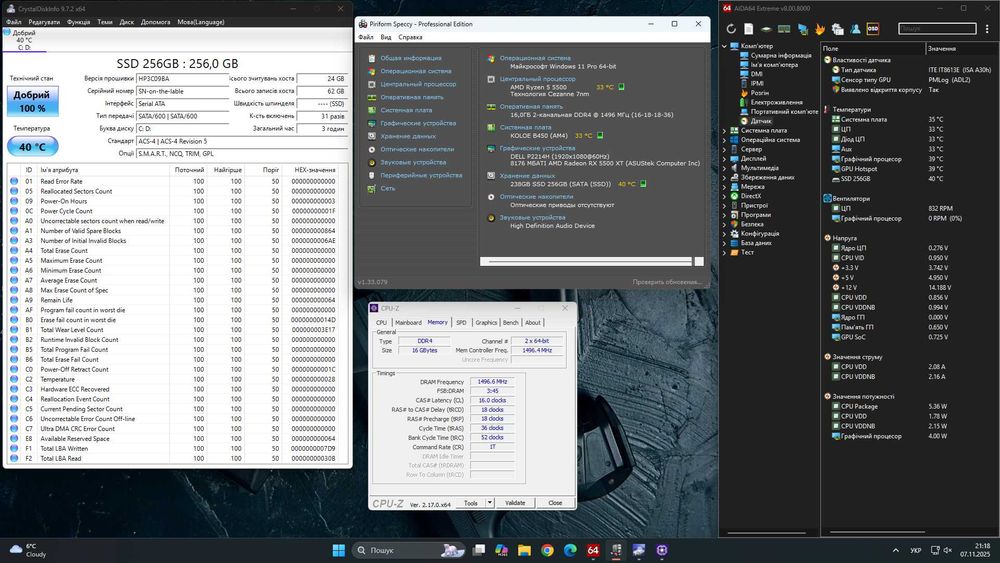The width and height of the screenshot is (1000, 563).
Task: Switch to the Bench tab in CPU-Z
Action: pyautogui.click(x=511, y=323)
